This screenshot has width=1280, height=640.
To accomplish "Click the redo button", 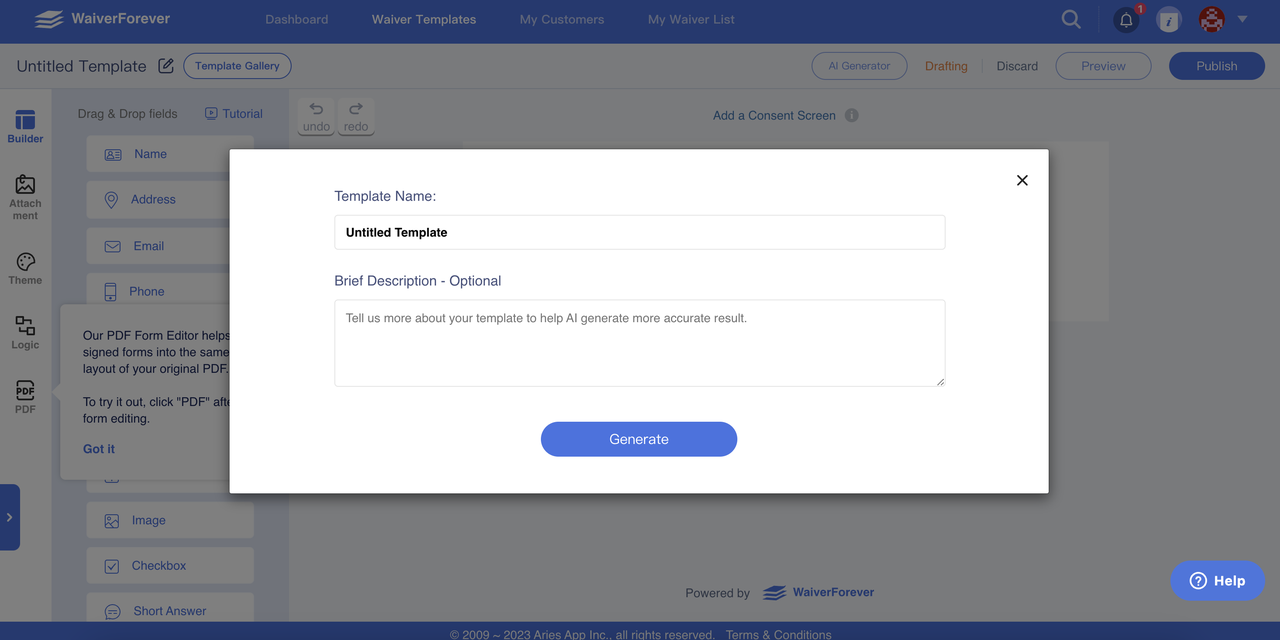I will (356, 117).
